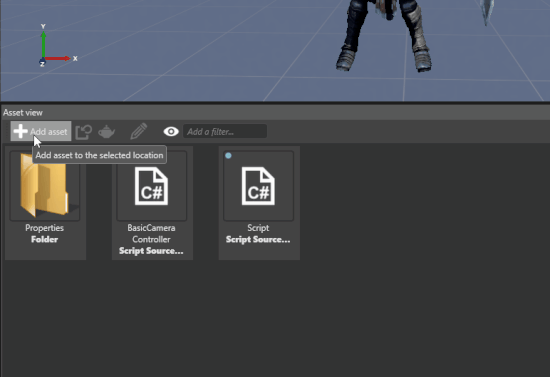
Task: Toggle the eye visibility filter icon
Action: tap(171, 132)
